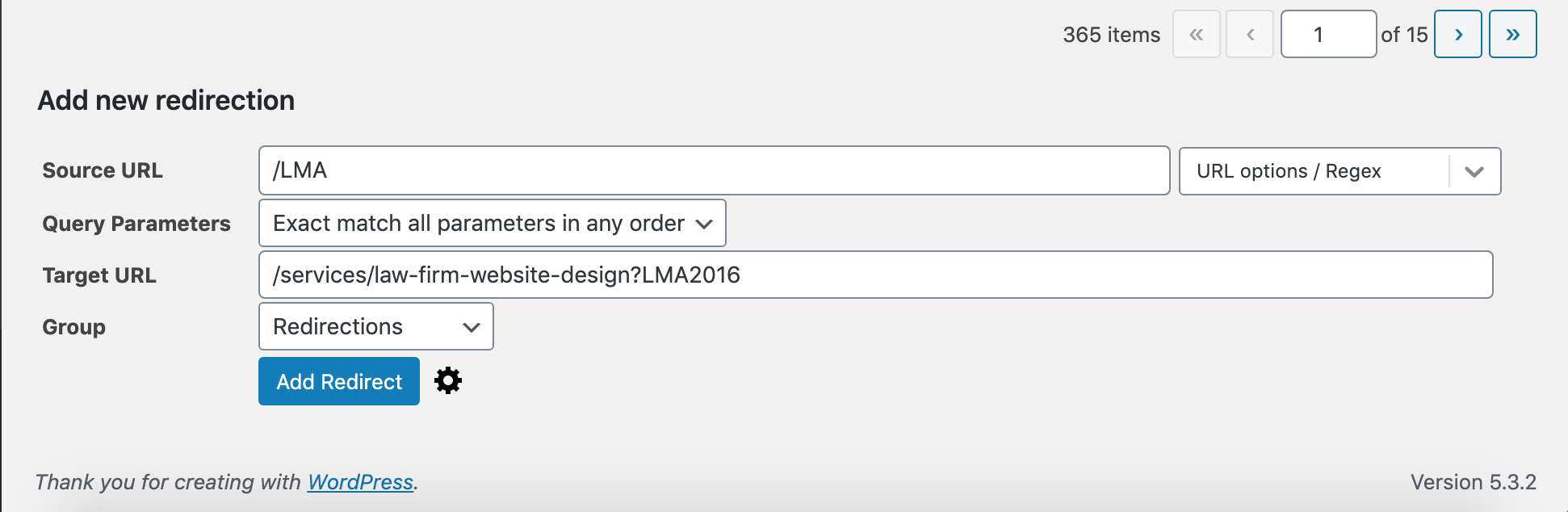
Task: Click the previous page single arrow
Action: coord(1250,34)
